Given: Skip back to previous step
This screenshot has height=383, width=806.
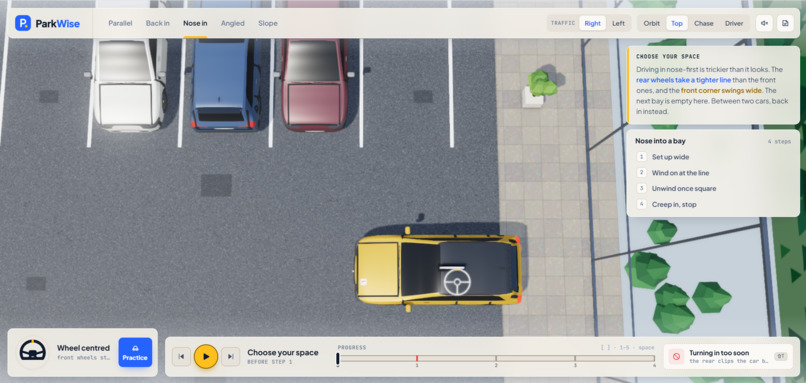Looking at the screenshot, I should [x=181, y=356].
